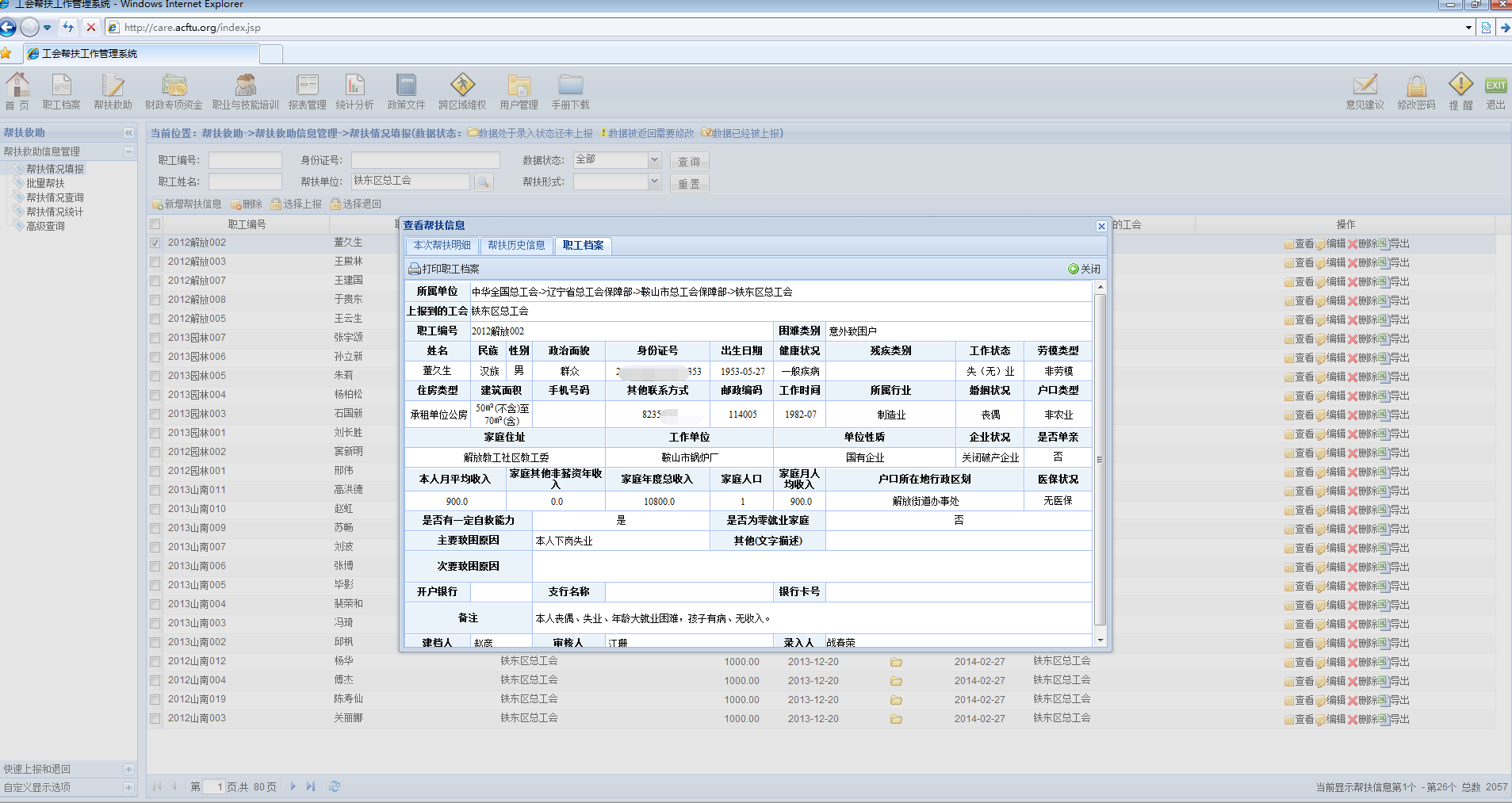Open 帮扶救助 toolbar icon
This screenshot has width=1512, height=803.
[x=113, y=91]
